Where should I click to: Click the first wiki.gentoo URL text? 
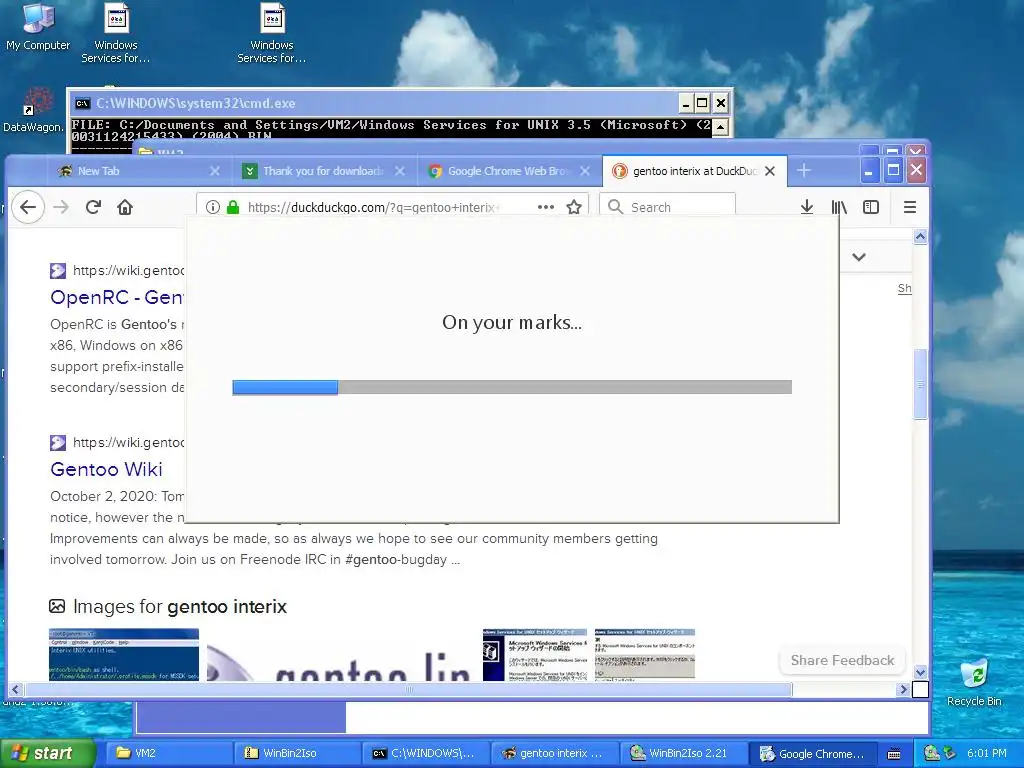(x=129, y=270)
